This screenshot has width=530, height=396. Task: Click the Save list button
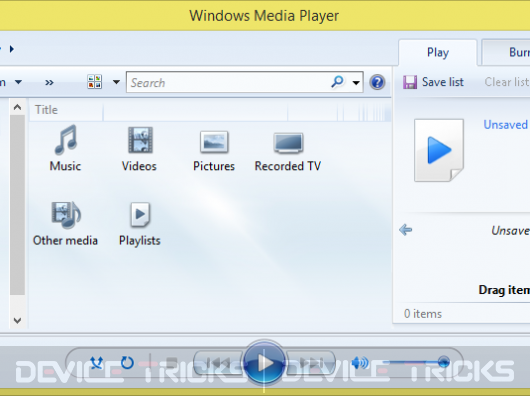(433, 82)
